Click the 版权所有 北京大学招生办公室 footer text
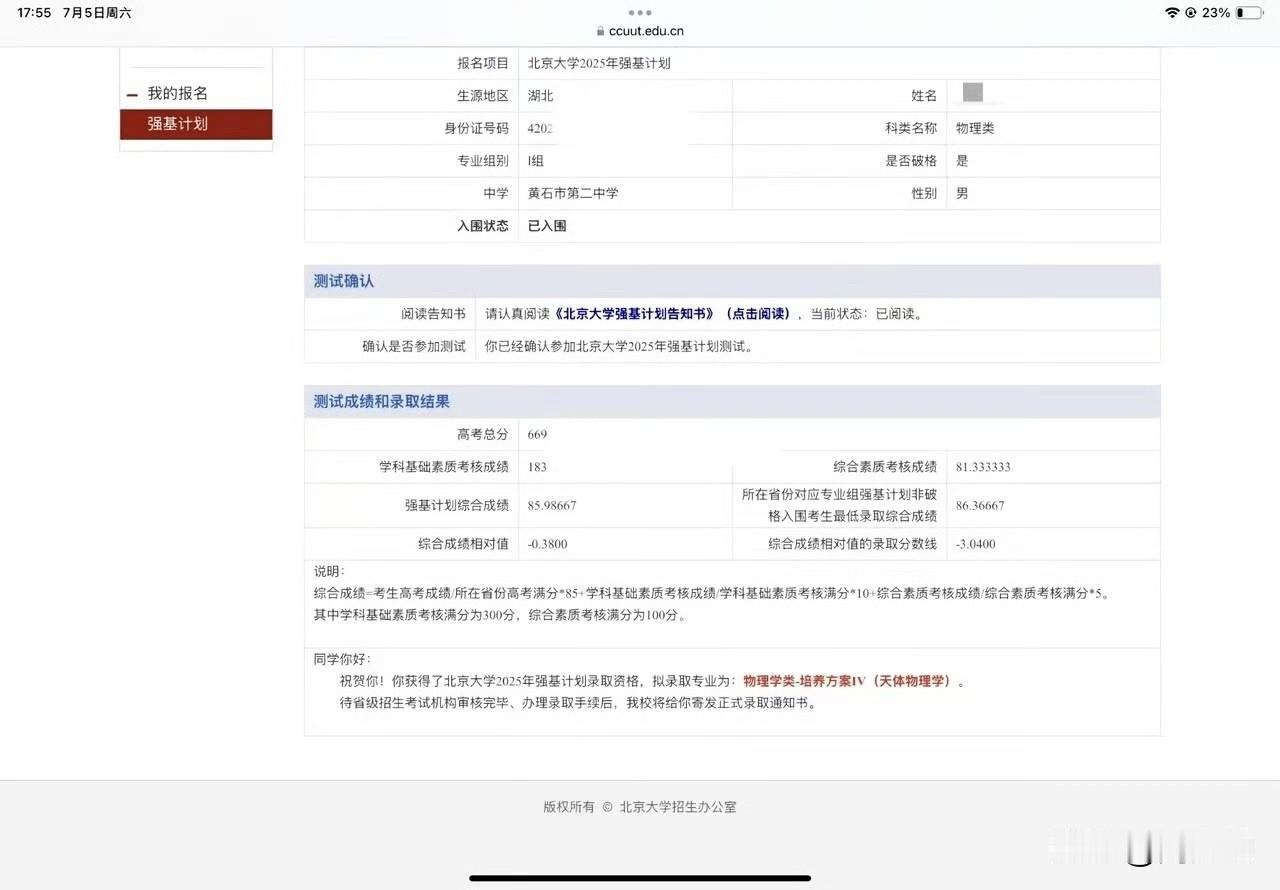Screen dimensions: 1280x890 640,807
